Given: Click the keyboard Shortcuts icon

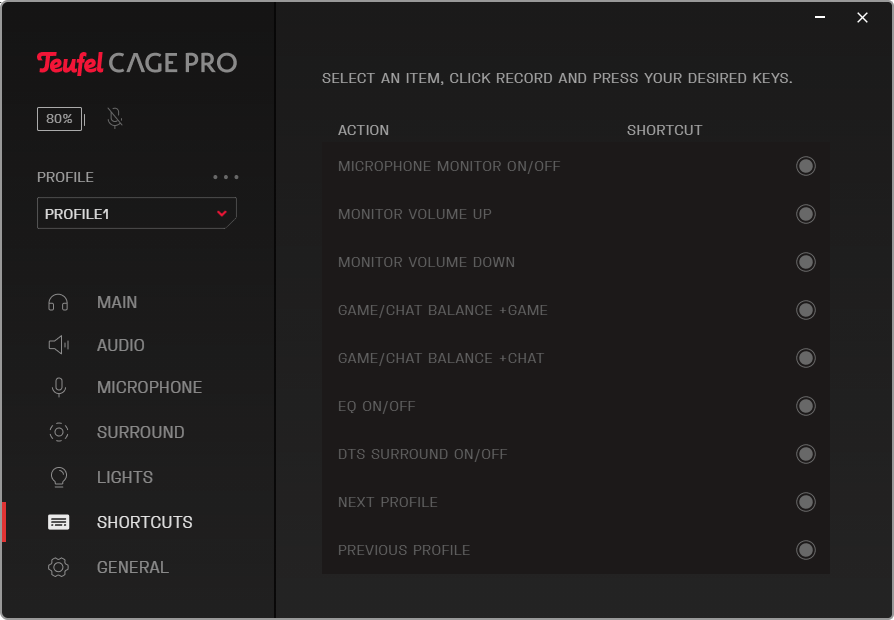Looking at the screenshot, I should [58, 522].
